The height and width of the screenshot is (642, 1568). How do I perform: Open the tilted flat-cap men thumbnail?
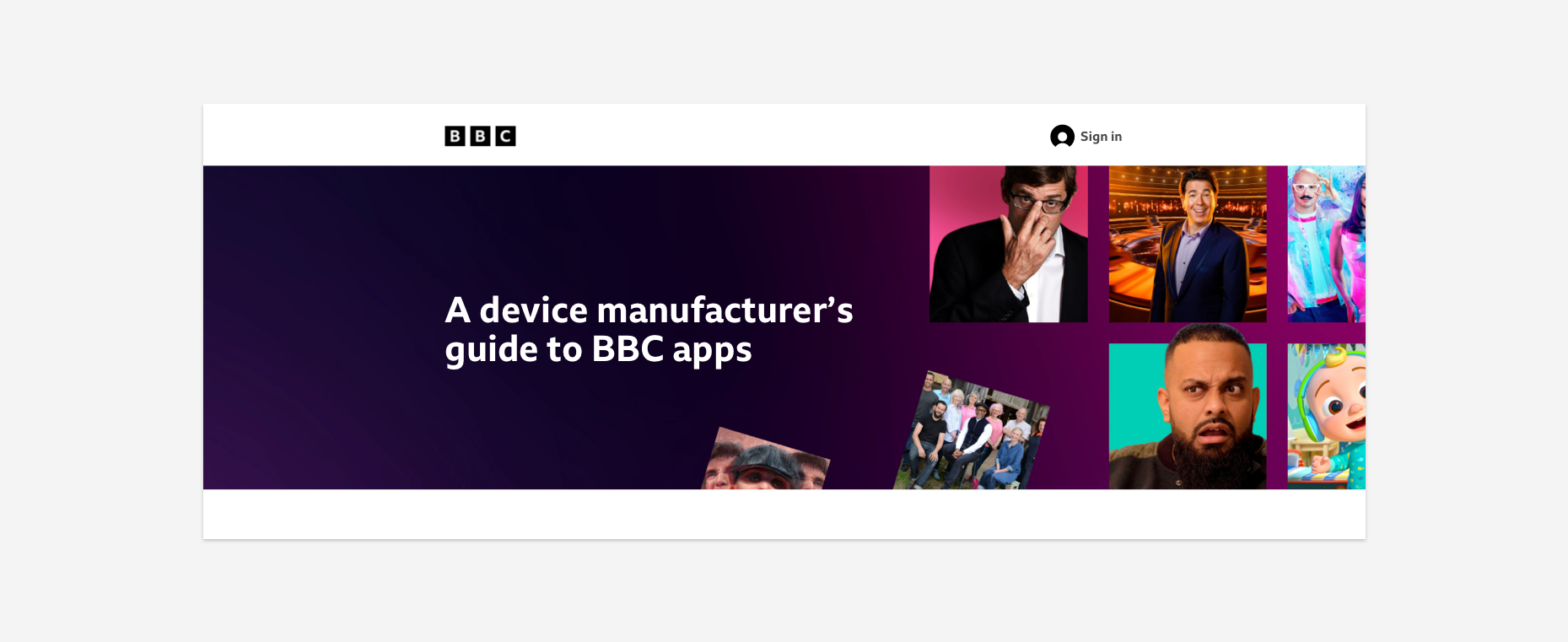[766, 461]
